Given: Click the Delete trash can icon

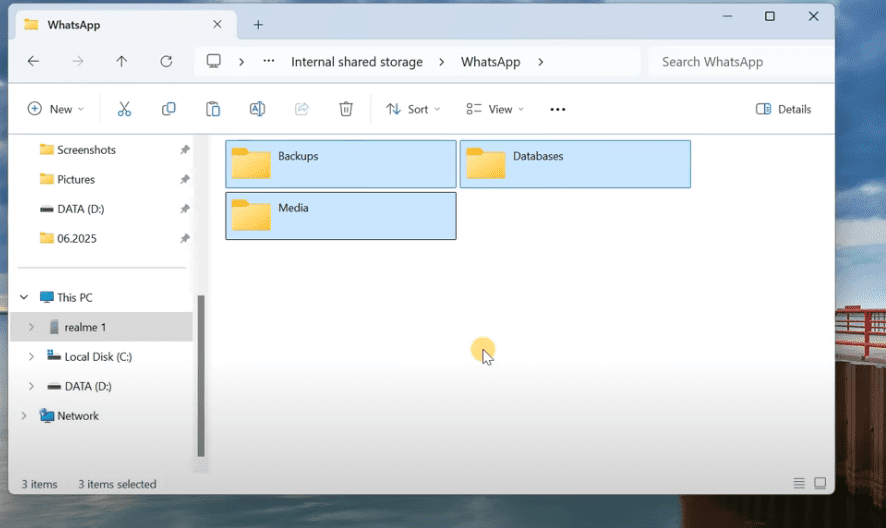Looking at the screenshot, I should 346,109.
